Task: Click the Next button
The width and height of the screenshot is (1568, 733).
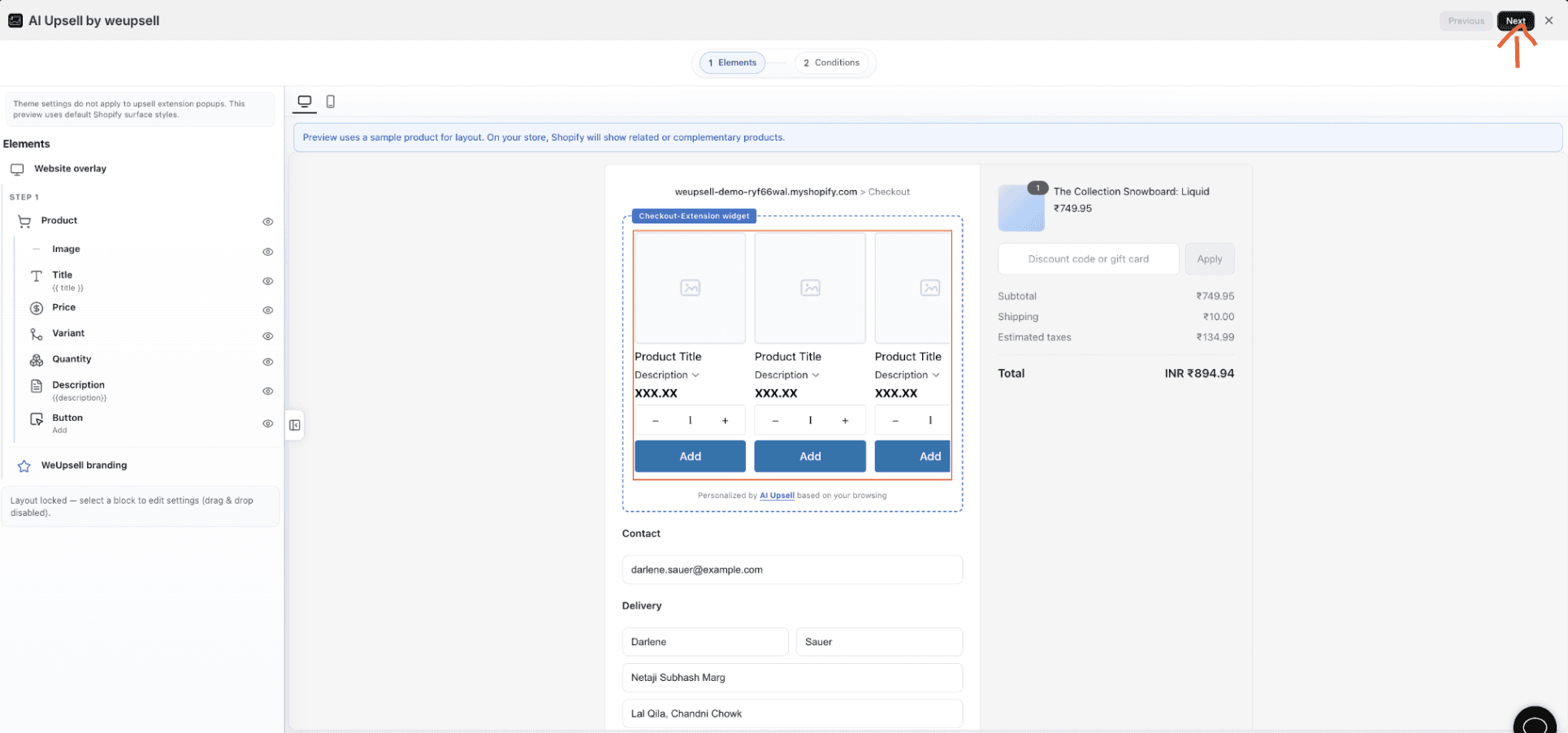Action: tap(1515, 21)
